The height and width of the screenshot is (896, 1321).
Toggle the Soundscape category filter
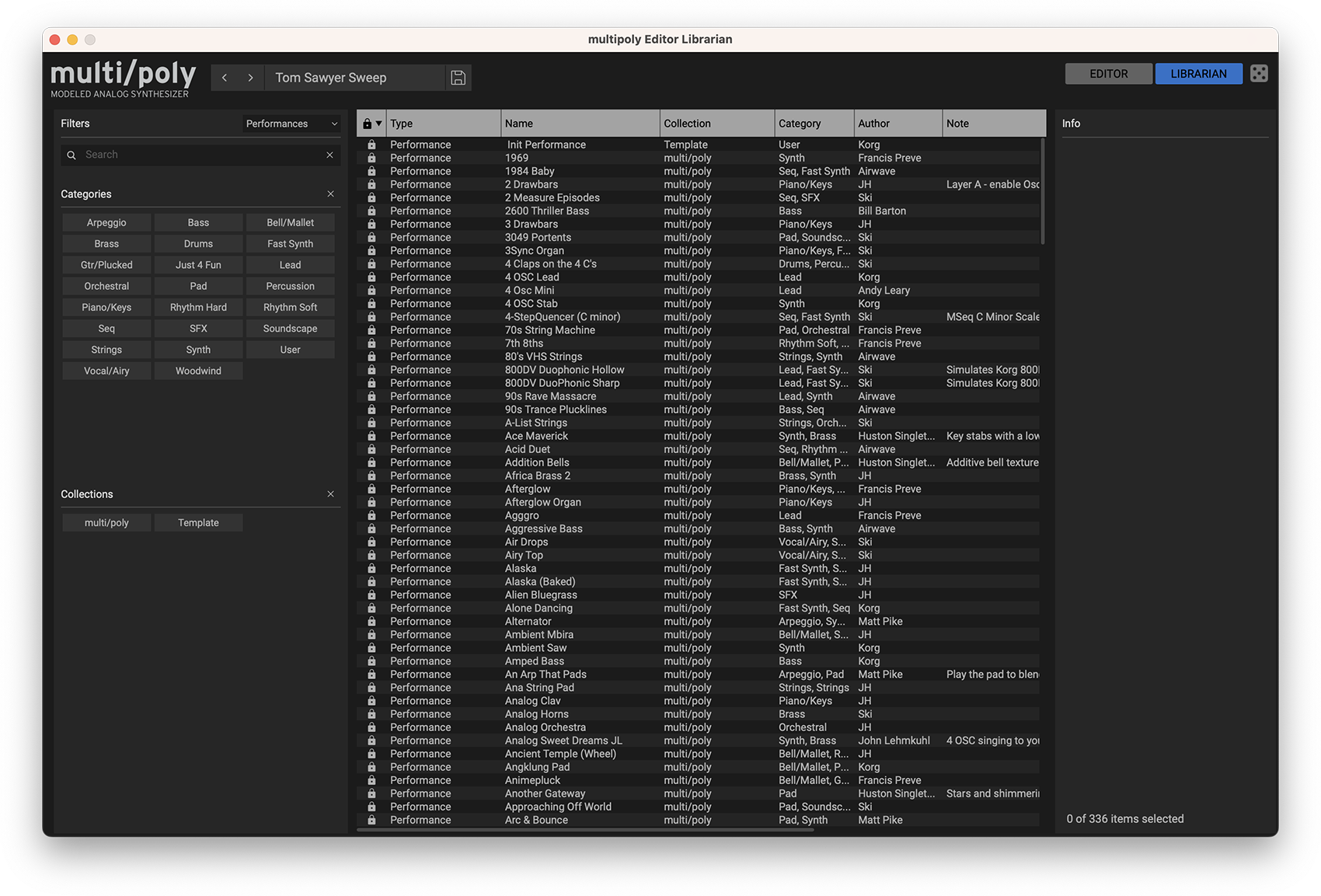[x=290, y=329]
